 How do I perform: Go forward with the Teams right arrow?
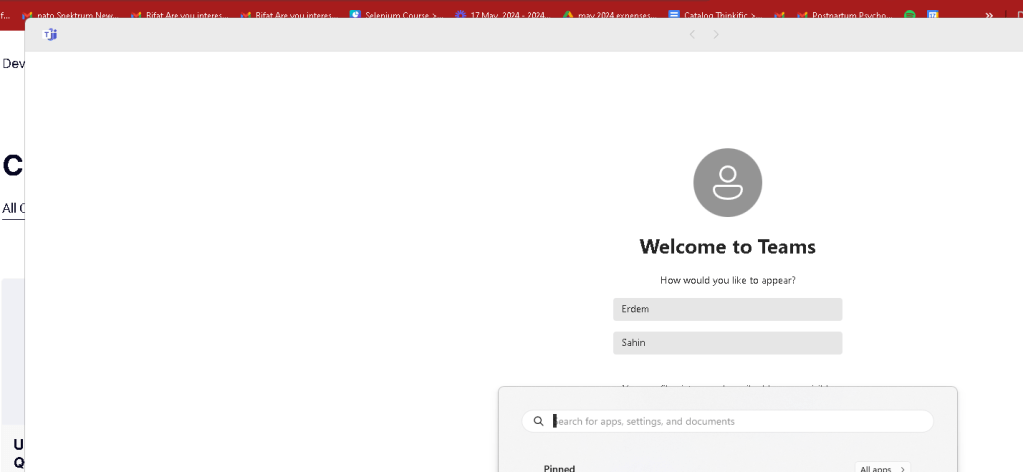click(x=716, y=35)
